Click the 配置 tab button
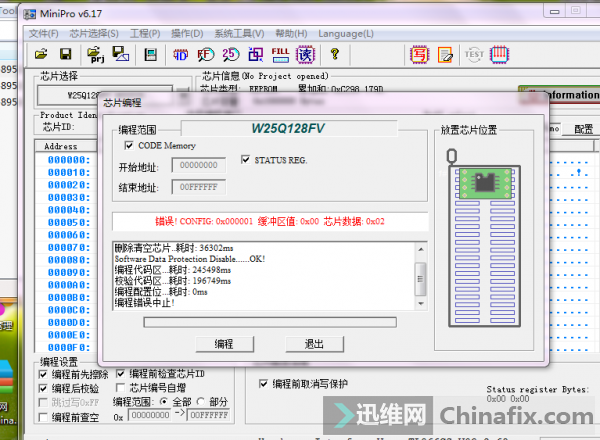Viewport: 600px width, 440px height. (x=583, y=129)
